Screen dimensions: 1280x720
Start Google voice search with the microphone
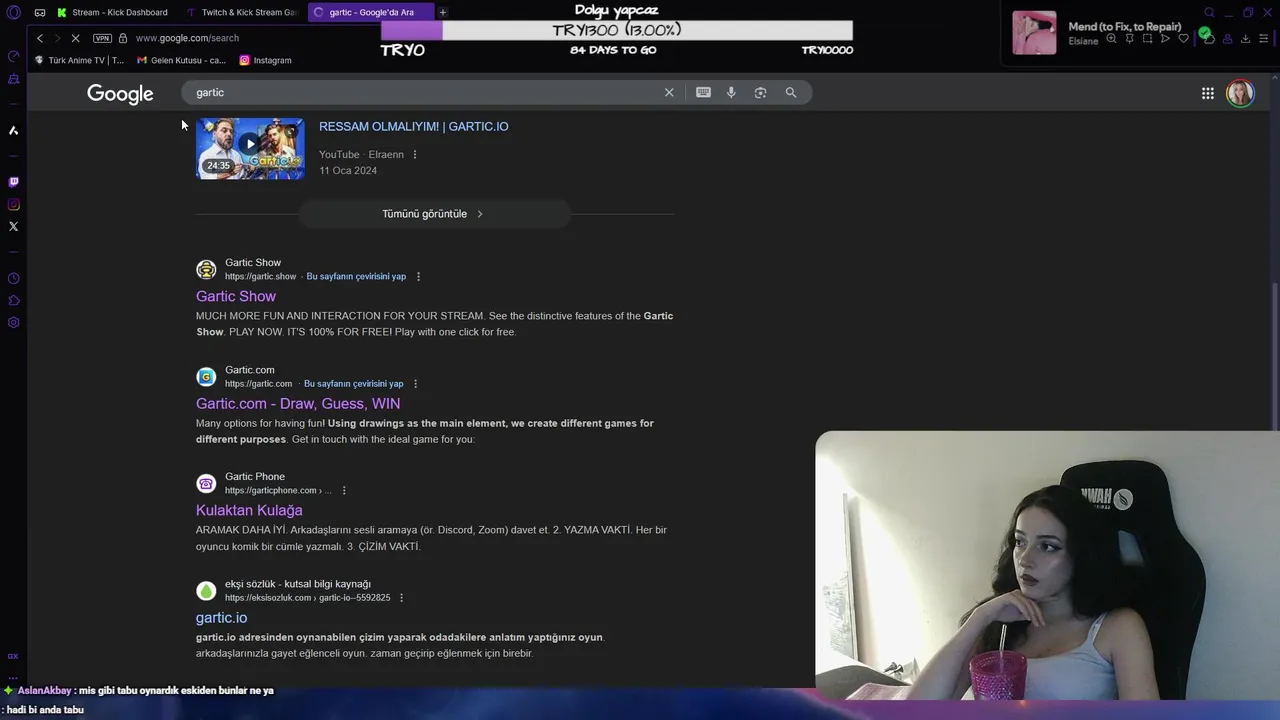click(731, 92)
